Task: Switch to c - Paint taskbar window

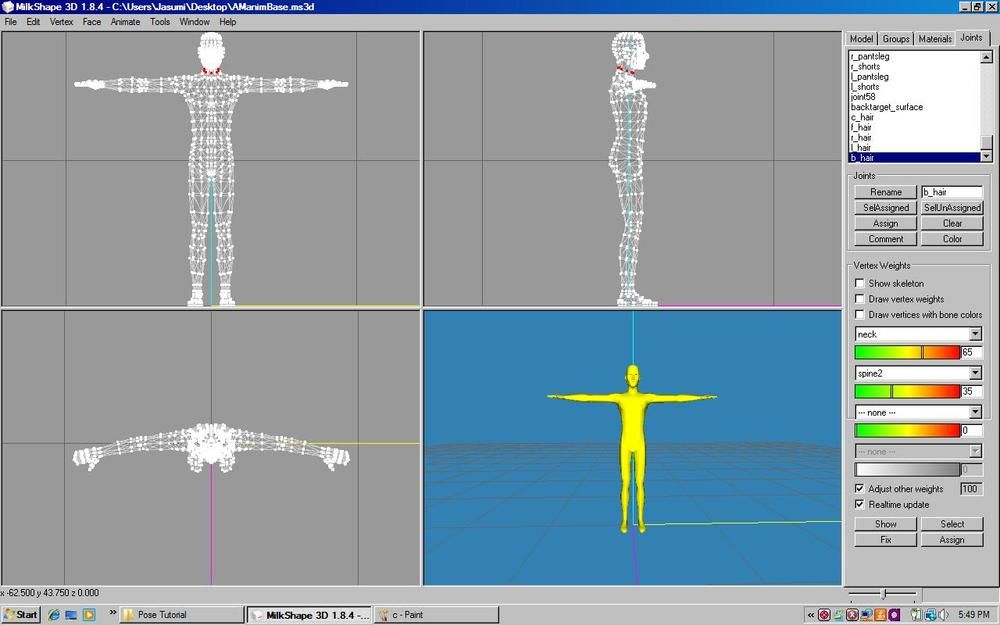Action: click(436, 614)
